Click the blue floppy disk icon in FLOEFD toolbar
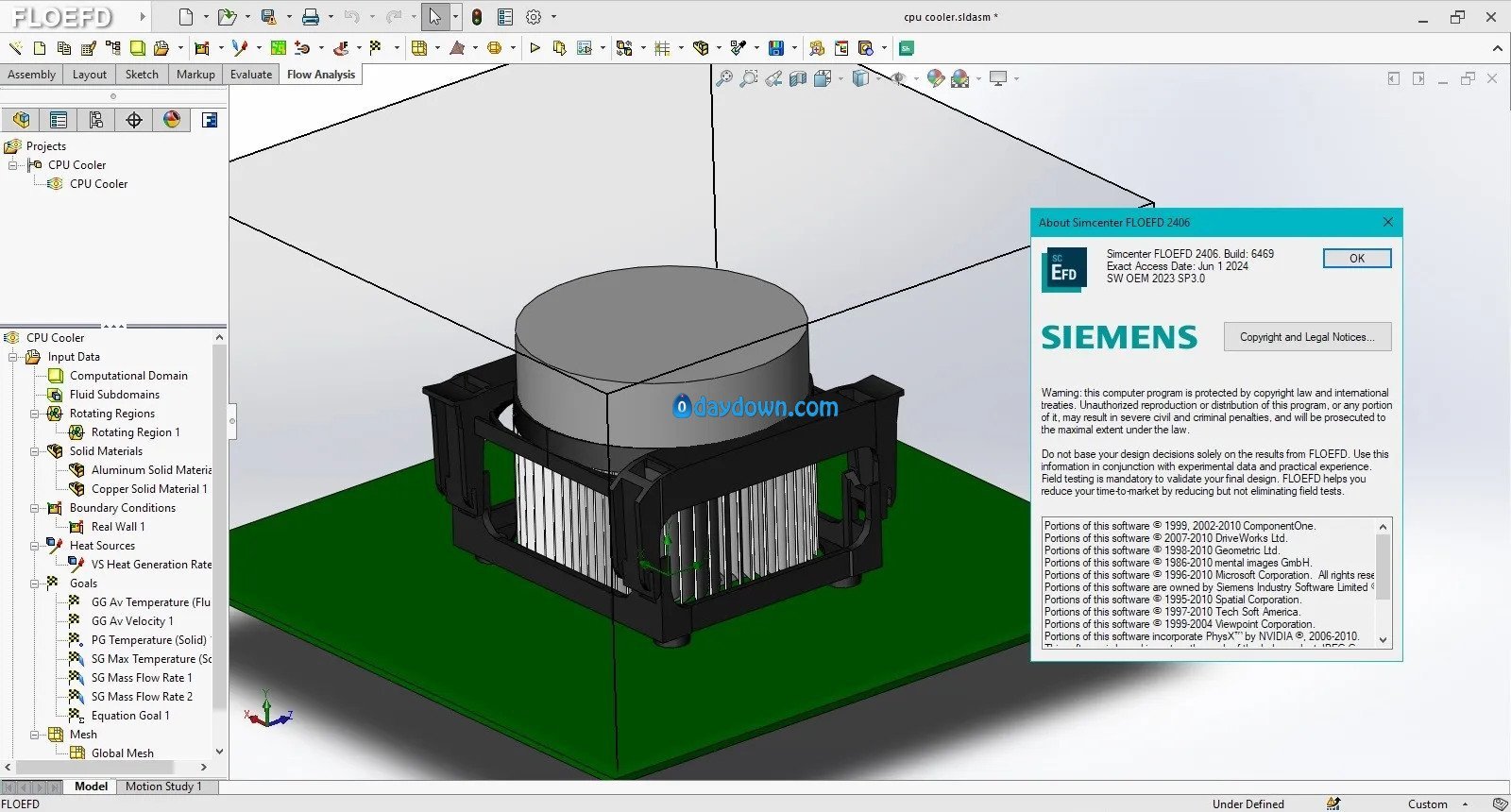Viewport: 1511px width, 812px height. pos(776,47)
